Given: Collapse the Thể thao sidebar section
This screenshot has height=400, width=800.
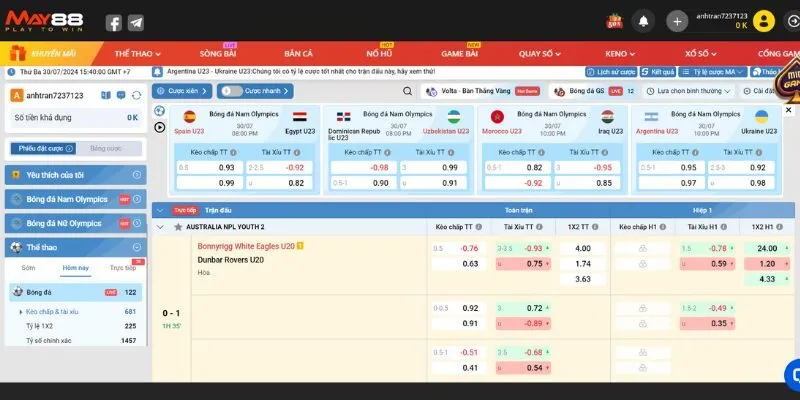Looking at the screenshot, I should [136, 247].
